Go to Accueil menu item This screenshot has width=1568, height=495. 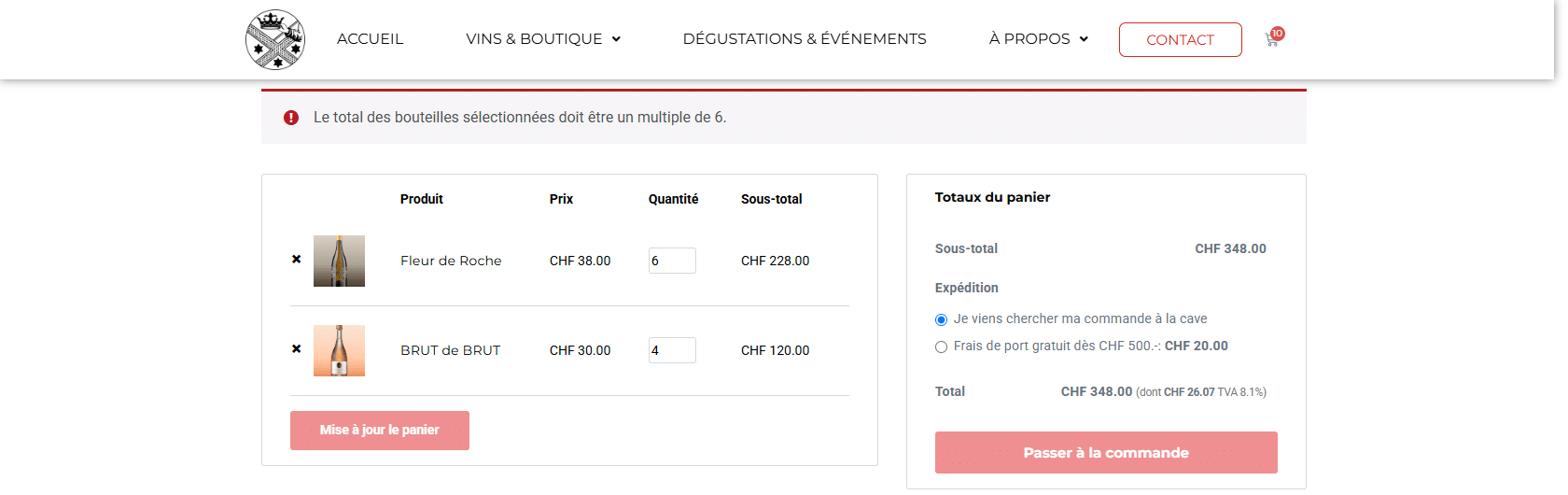pyautogui.click(x=370, y=39)
